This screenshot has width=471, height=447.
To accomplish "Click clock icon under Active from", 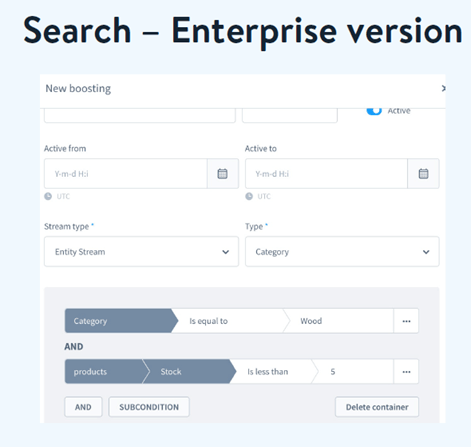I will (x=48, y=196).
